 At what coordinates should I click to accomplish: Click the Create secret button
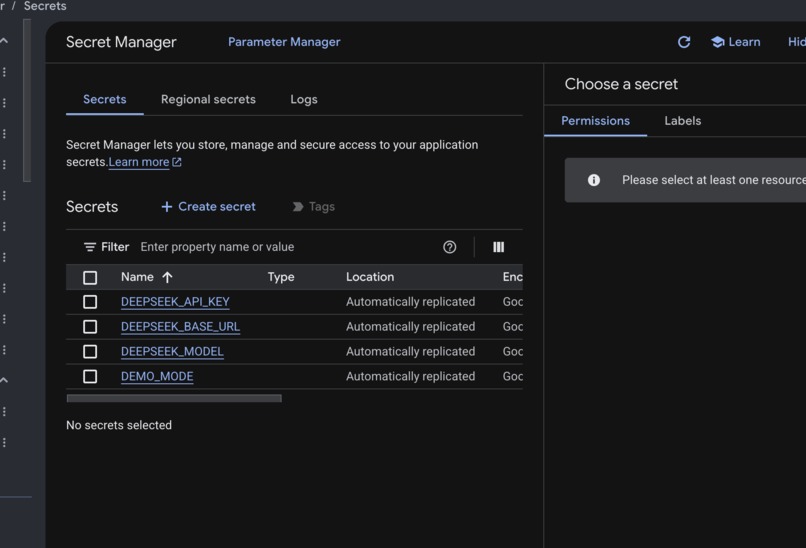[208, 207]
